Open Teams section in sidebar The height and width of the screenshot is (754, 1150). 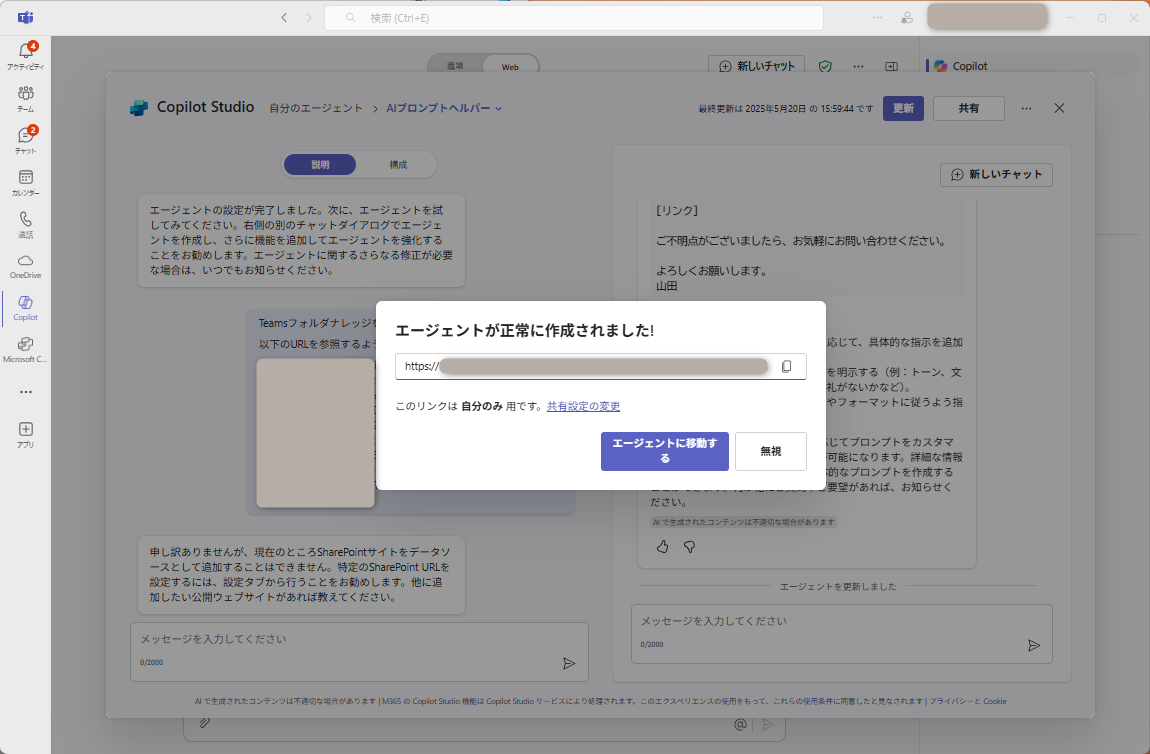(26, 98)
